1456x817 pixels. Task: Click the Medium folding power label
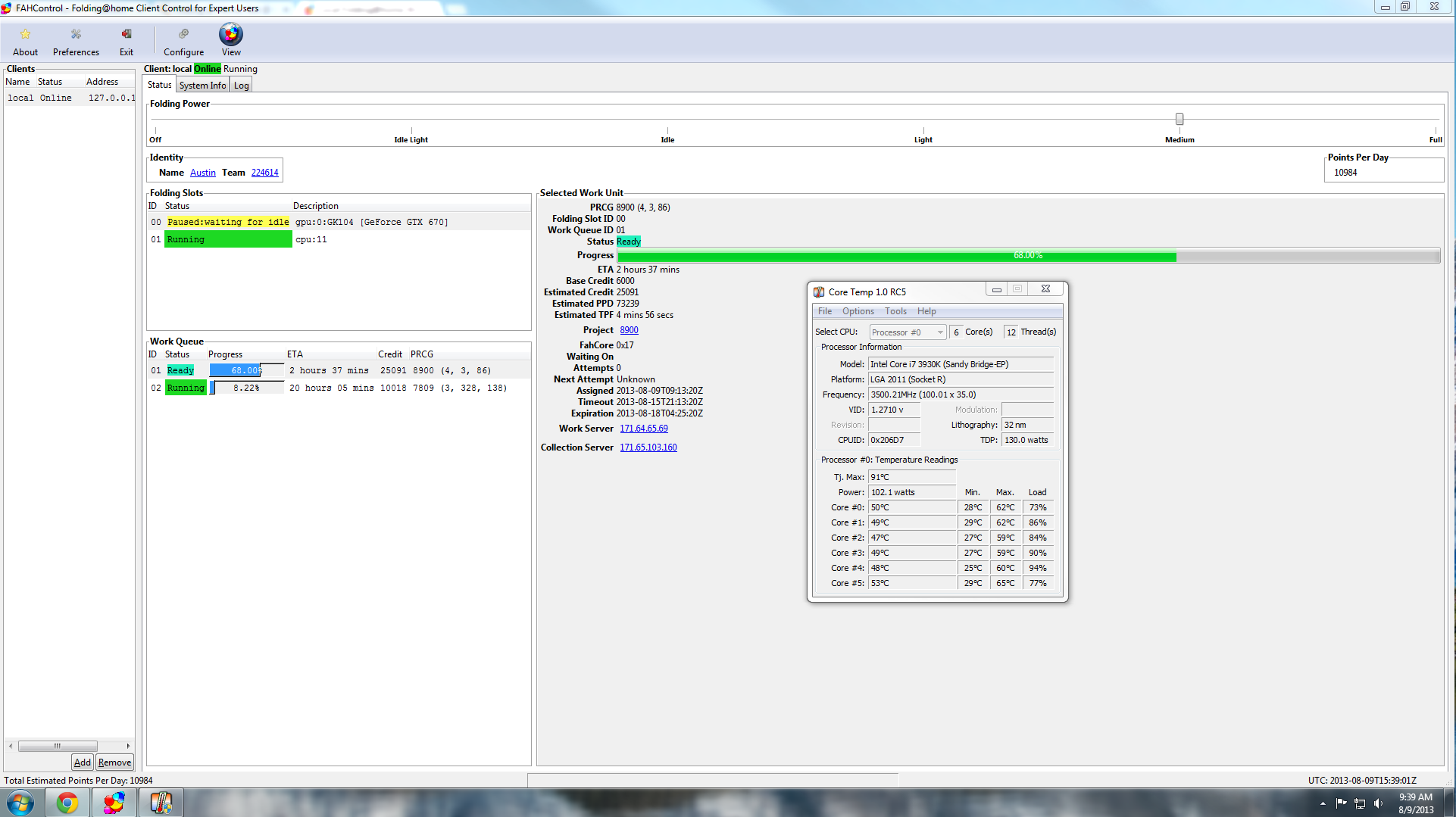[1179, 140]
